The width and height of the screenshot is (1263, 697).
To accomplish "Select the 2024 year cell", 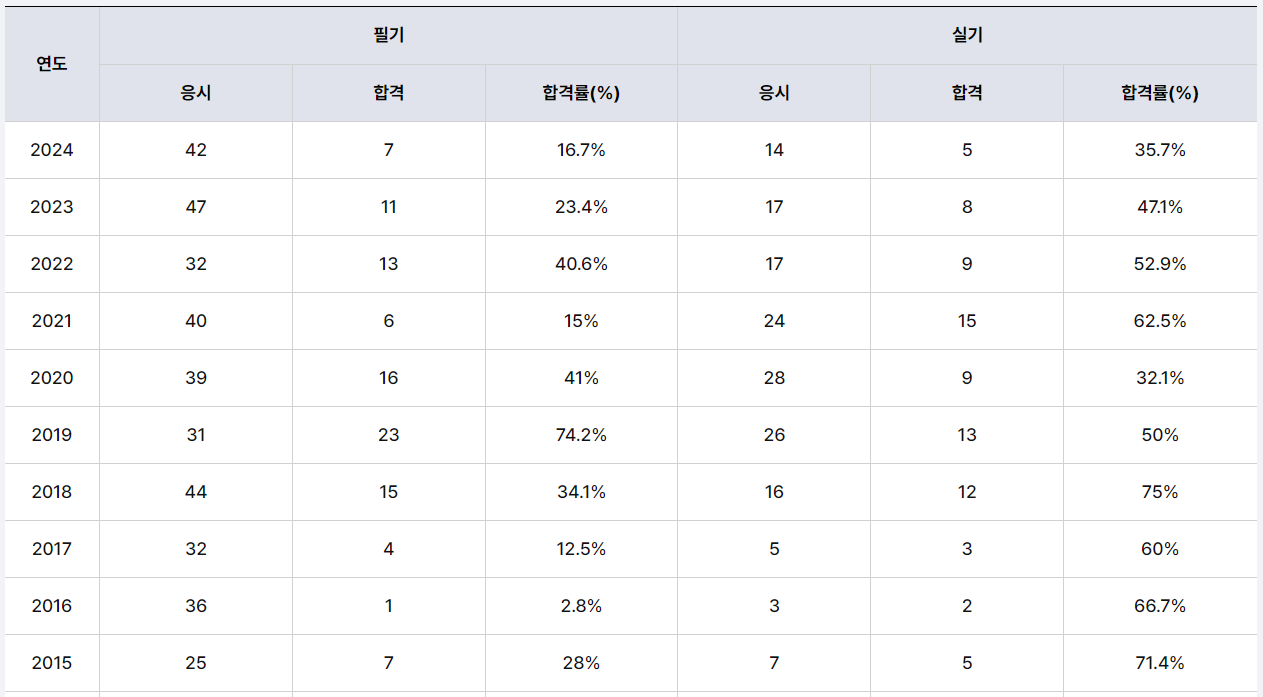I will click(x=52, y=150).
